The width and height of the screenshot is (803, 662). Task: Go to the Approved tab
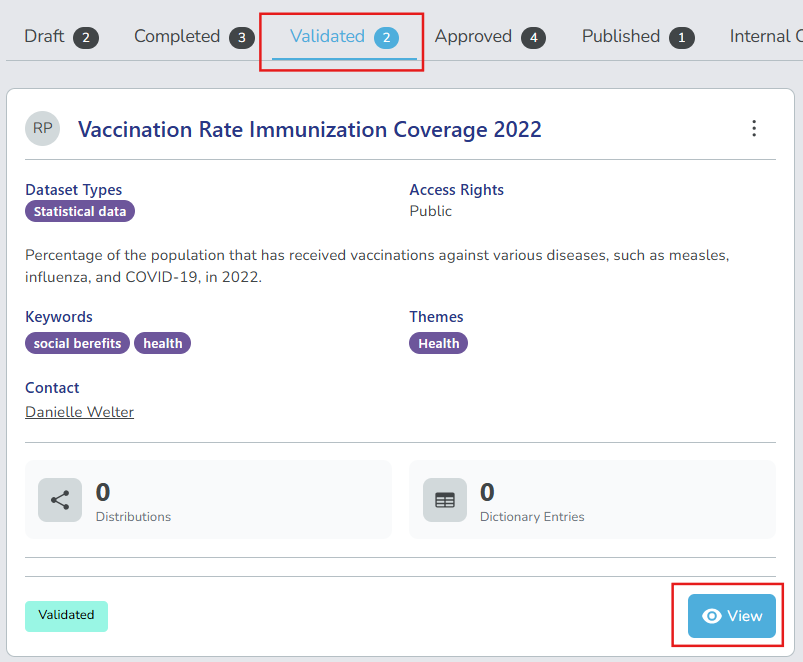tap(473, 37)
